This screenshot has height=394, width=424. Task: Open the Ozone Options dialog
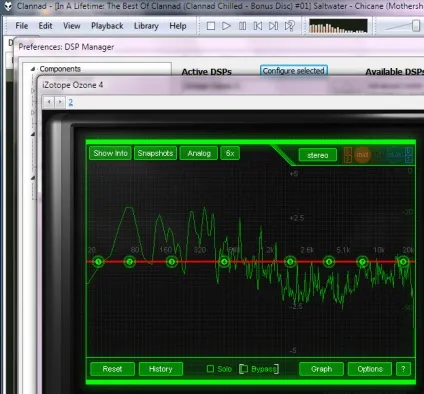pos(370,369)
